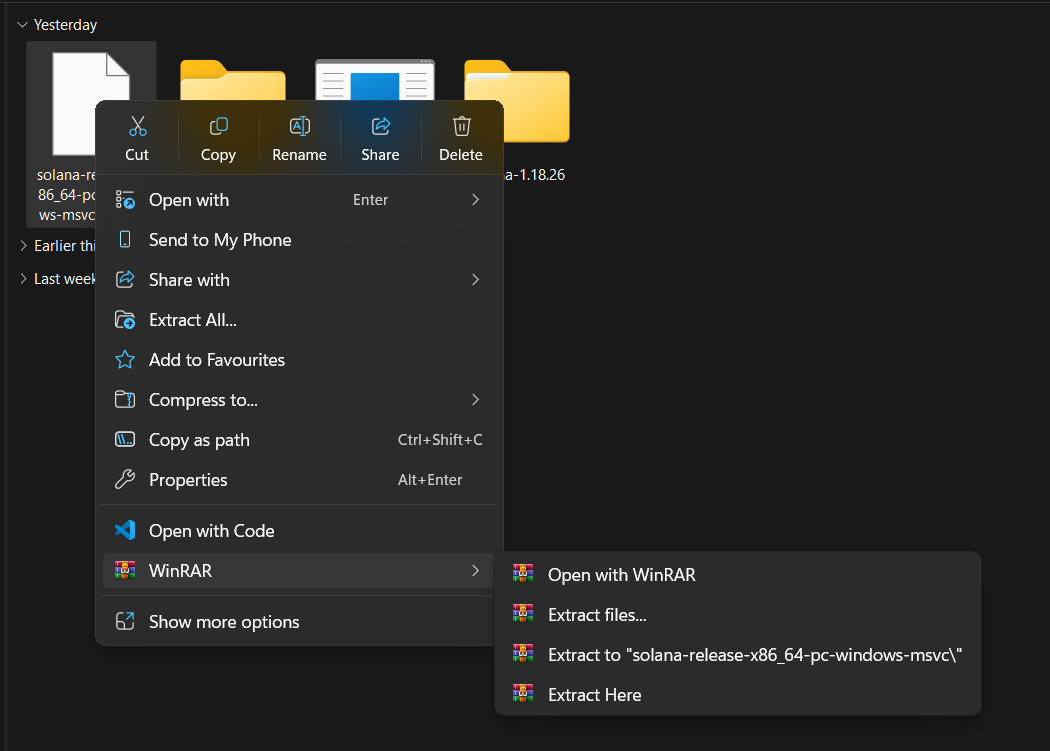Choose Open with WinRAR
Viewport: 1050px width, 751px height.
[621, 575]
